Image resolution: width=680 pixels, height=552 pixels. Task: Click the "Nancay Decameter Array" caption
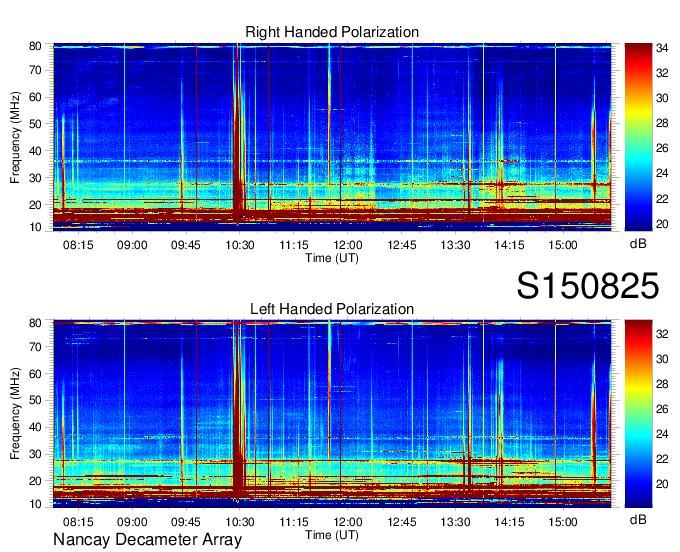point(147,540)
